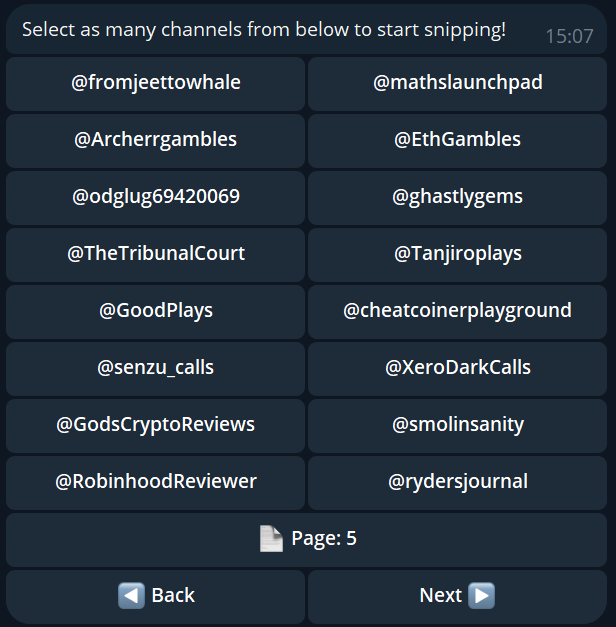Pick the @XeroDarkCalls channel
616x627 pixels.
pos(457,368)
